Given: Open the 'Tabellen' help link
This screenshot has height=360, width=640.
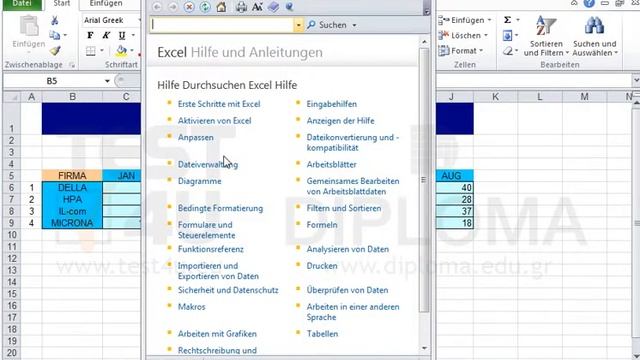Looking at the screenshot, I should [x=322, y=334].
